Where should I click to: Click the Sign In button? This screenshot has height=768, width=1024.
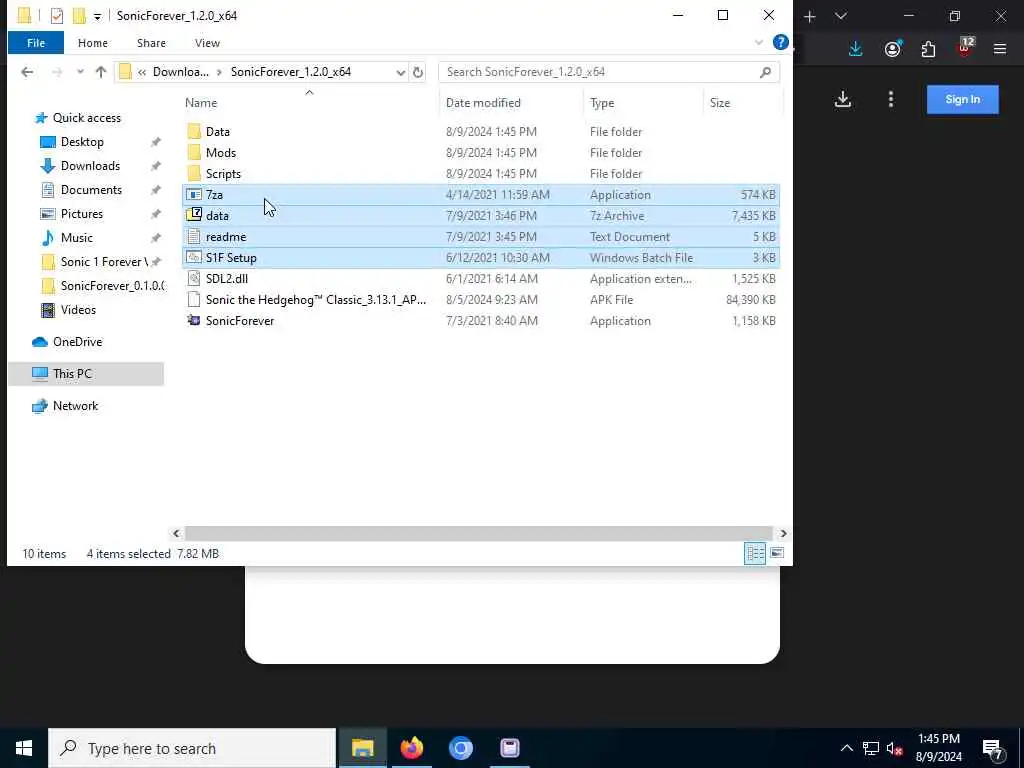(x=963, y=99)
